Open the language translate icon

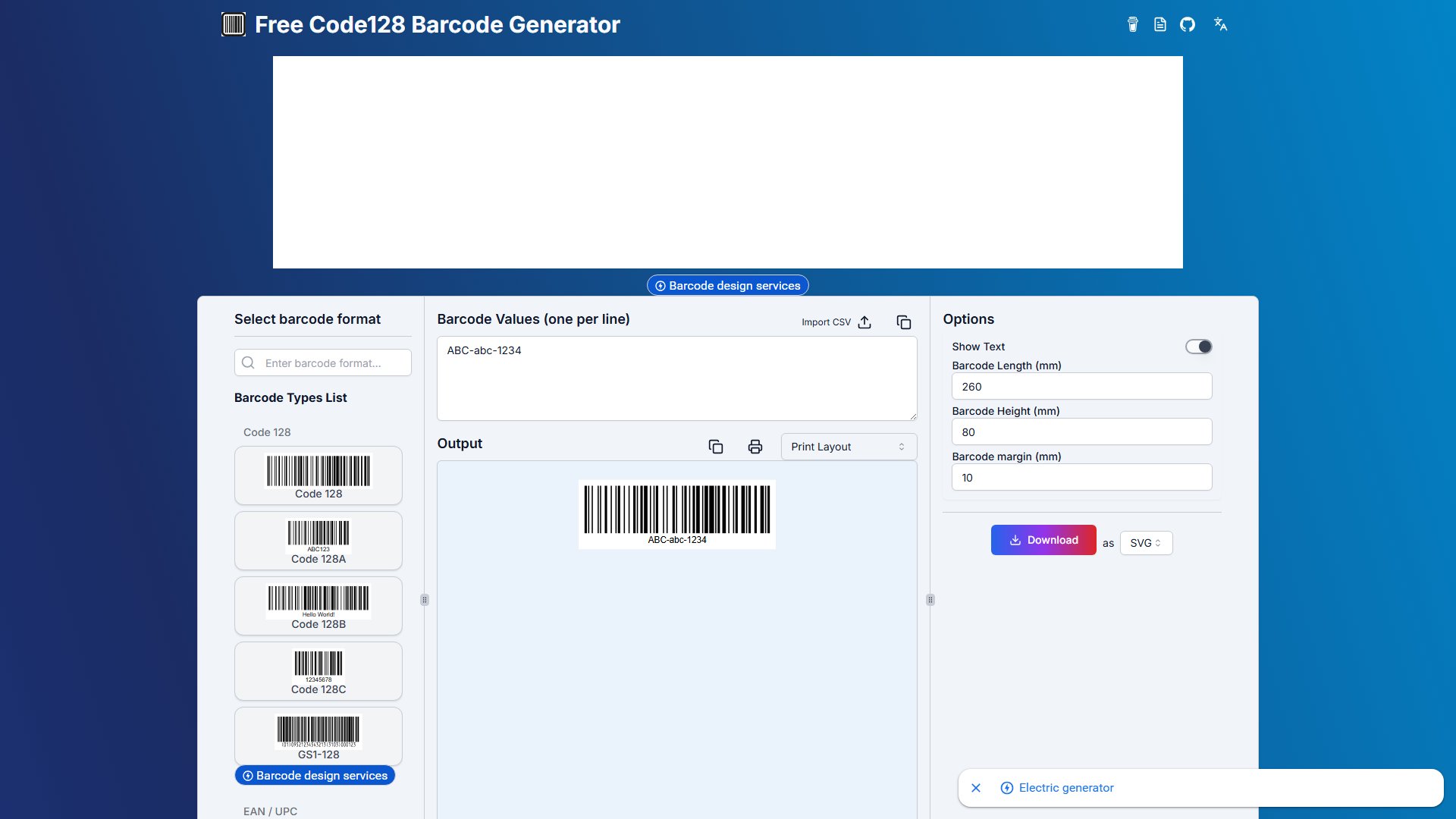(x=1220, y=24)
